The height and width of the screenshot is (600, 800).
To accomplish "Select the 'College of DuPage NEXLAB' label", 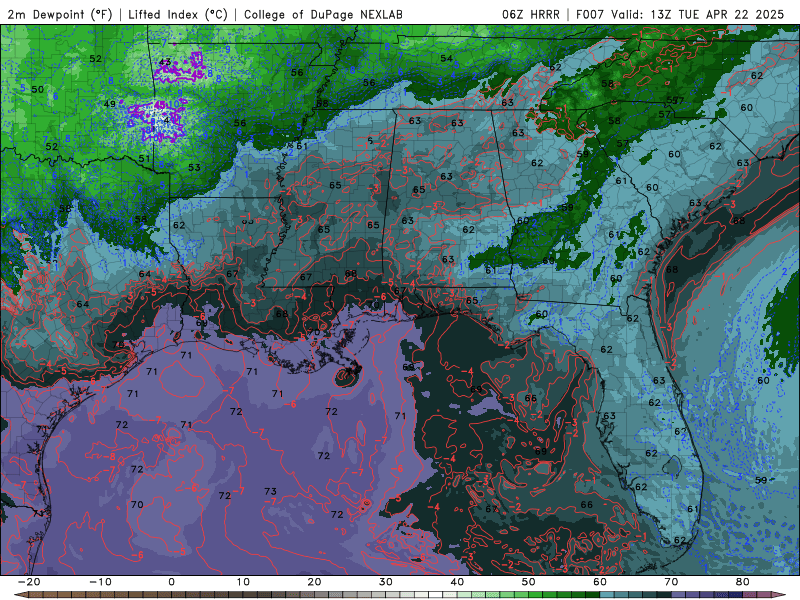I will 323,14.
